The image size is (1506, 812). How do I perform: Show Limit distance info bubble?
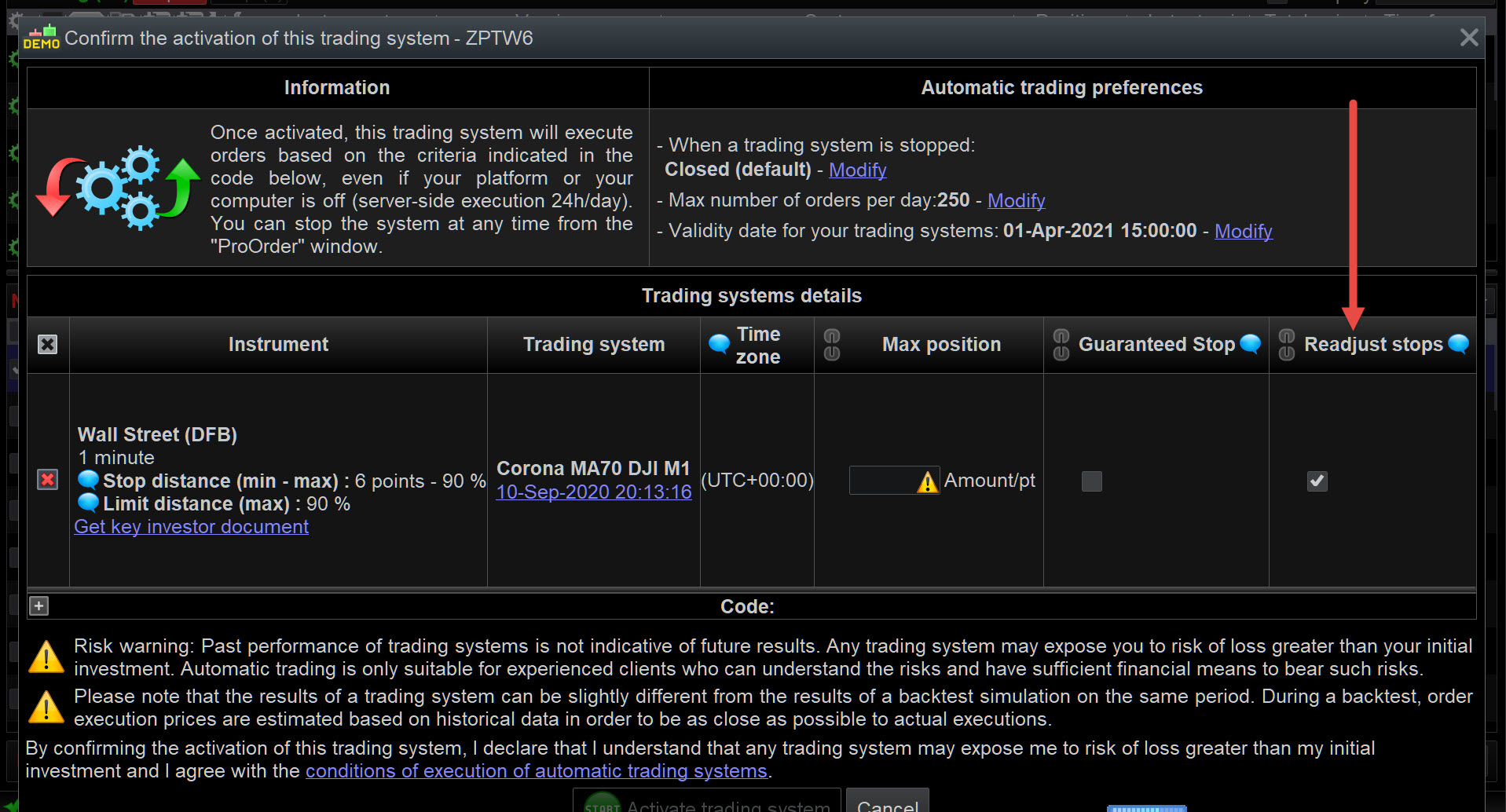[x=88, y=502]
